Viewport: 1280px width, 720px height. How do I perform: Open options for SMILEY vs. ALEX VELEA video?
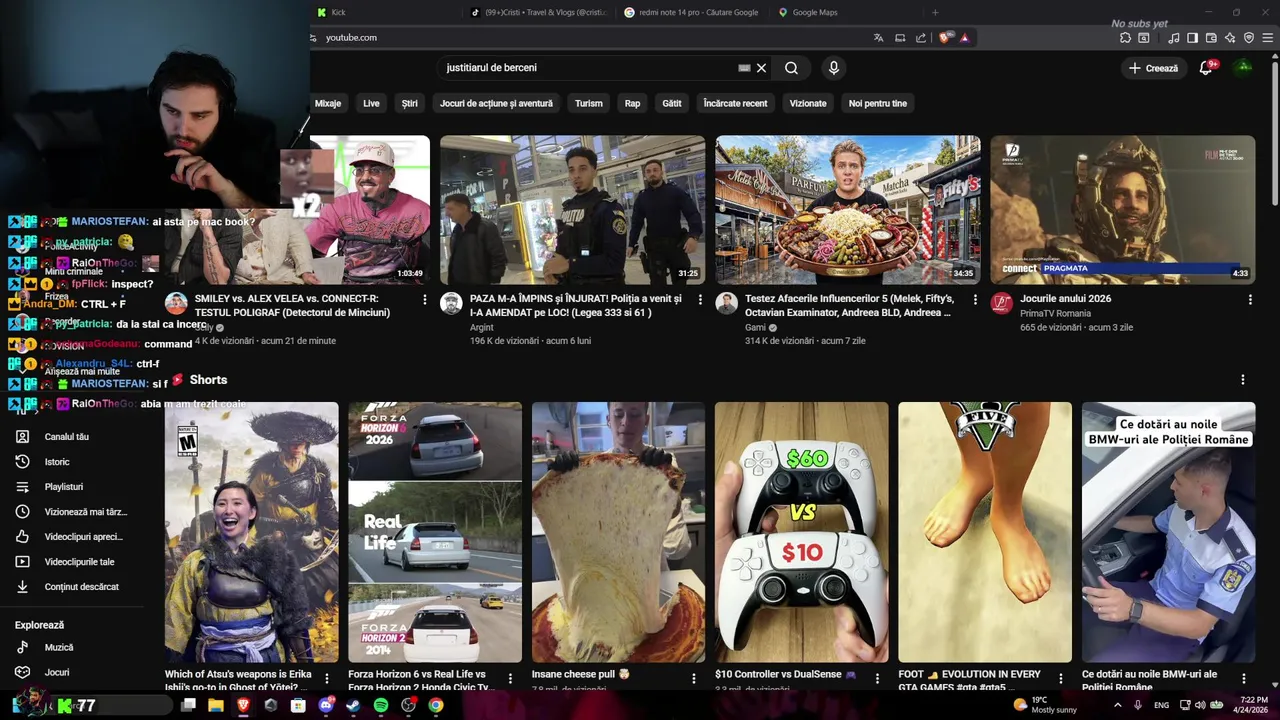425,299
